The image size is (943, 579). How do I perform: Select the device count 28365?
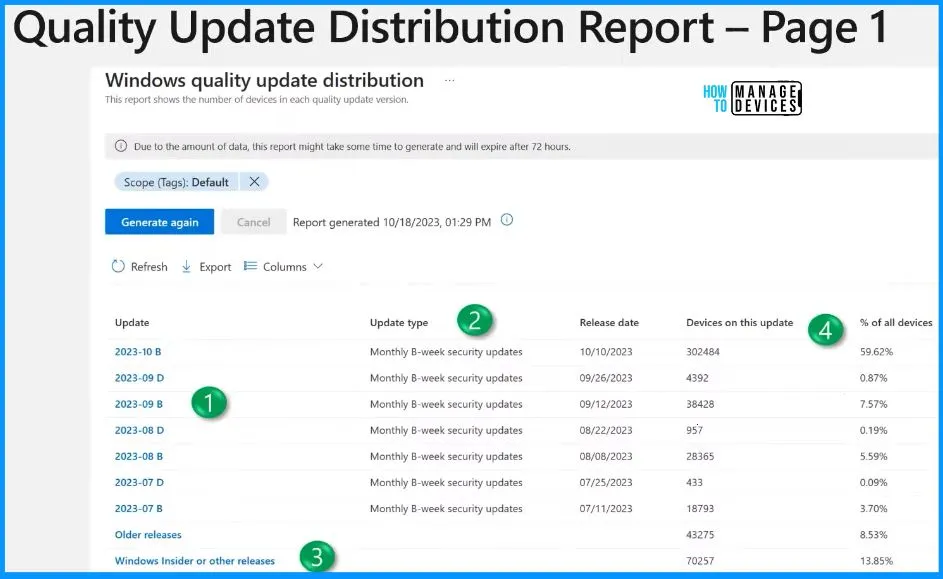pos(700,456)
